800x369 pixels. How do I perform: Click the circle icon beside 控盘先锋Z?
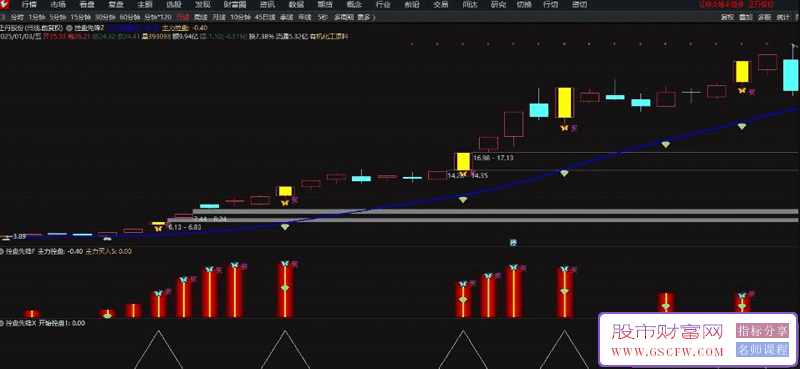coord(69,29)
